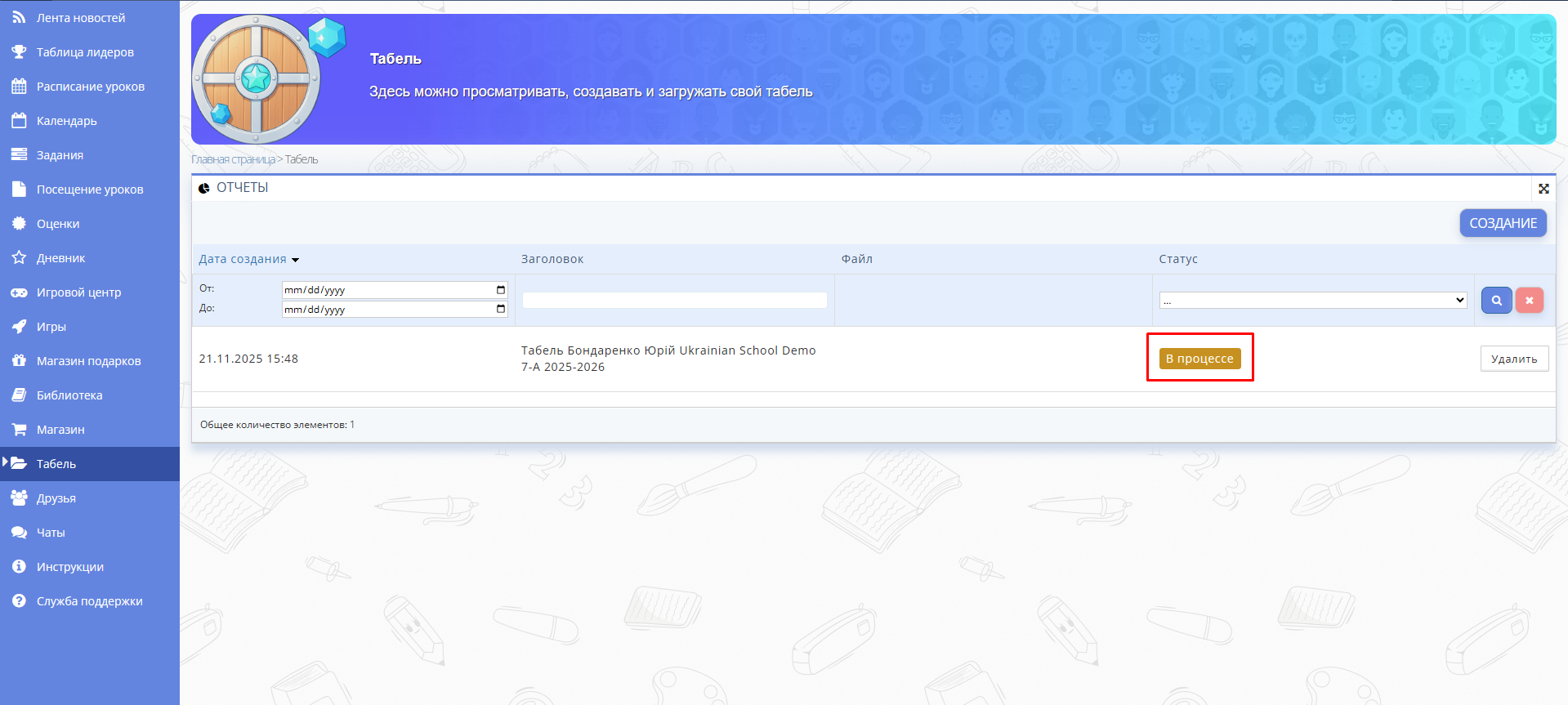Select Служба поддержки menu item

(89, 601)
